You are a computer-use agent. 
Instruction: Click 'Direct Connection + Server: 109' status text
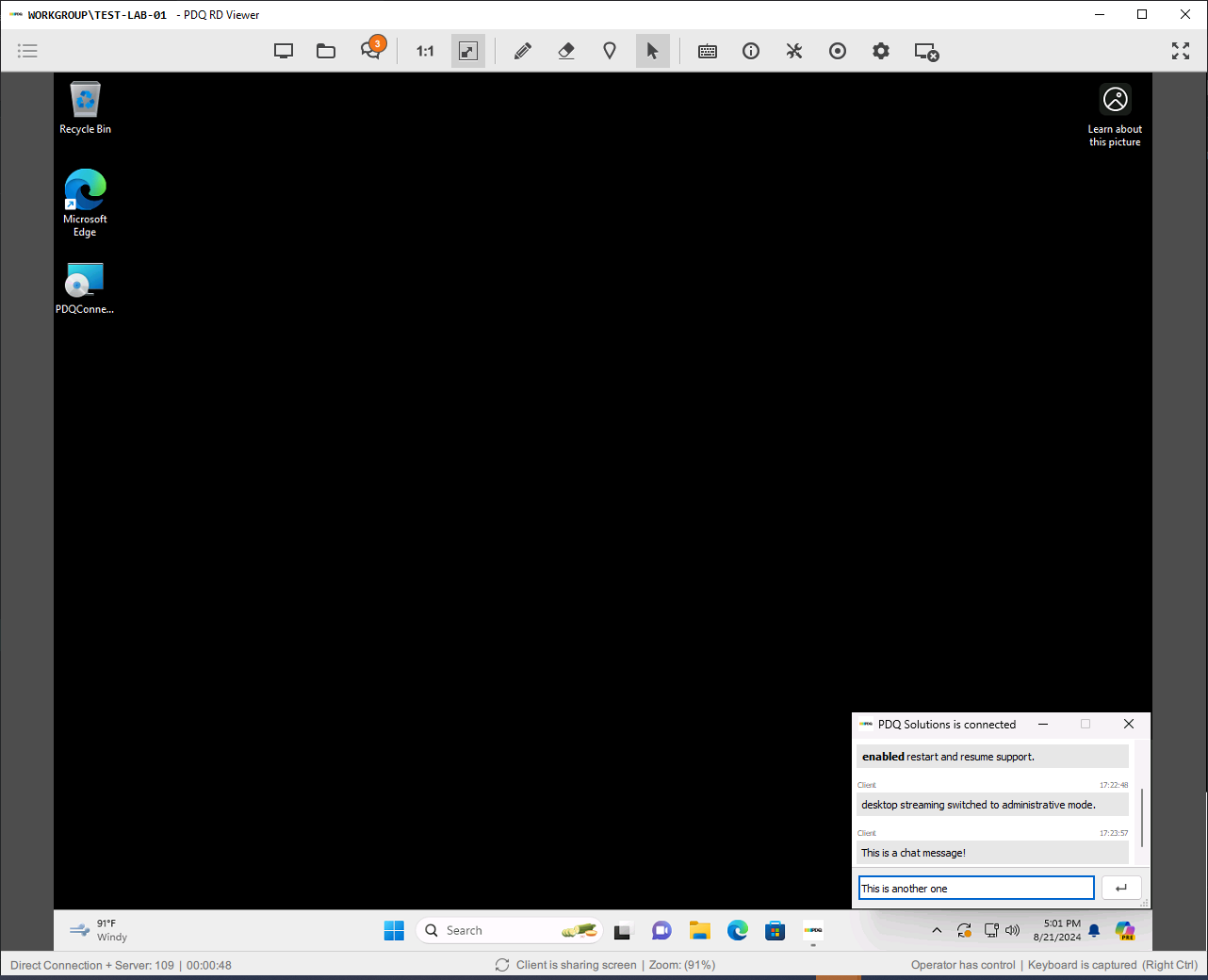pos(92,965)
